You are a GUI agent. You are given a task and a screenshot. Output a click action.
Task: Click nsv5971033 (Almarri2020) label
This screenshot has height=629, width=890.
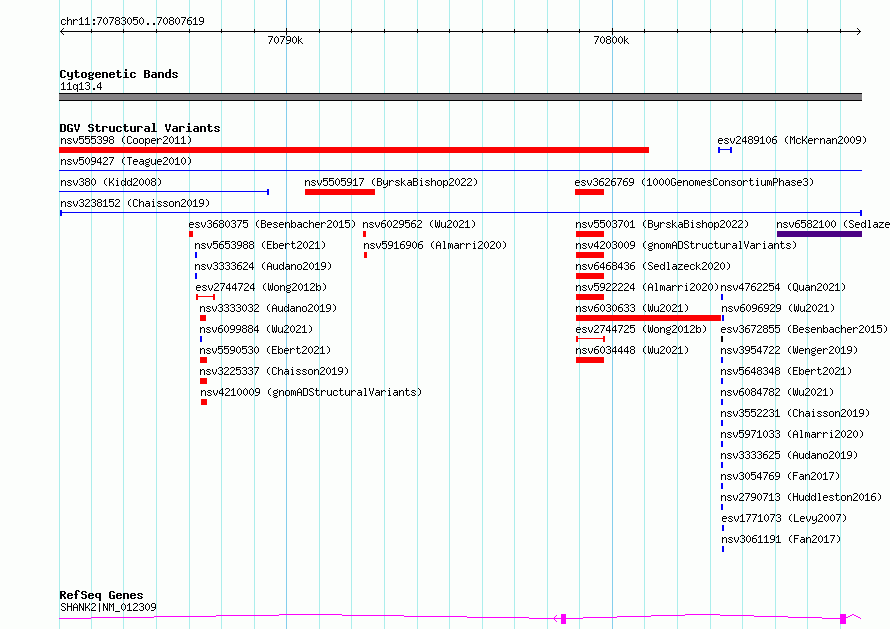click(x=792, y=434)
